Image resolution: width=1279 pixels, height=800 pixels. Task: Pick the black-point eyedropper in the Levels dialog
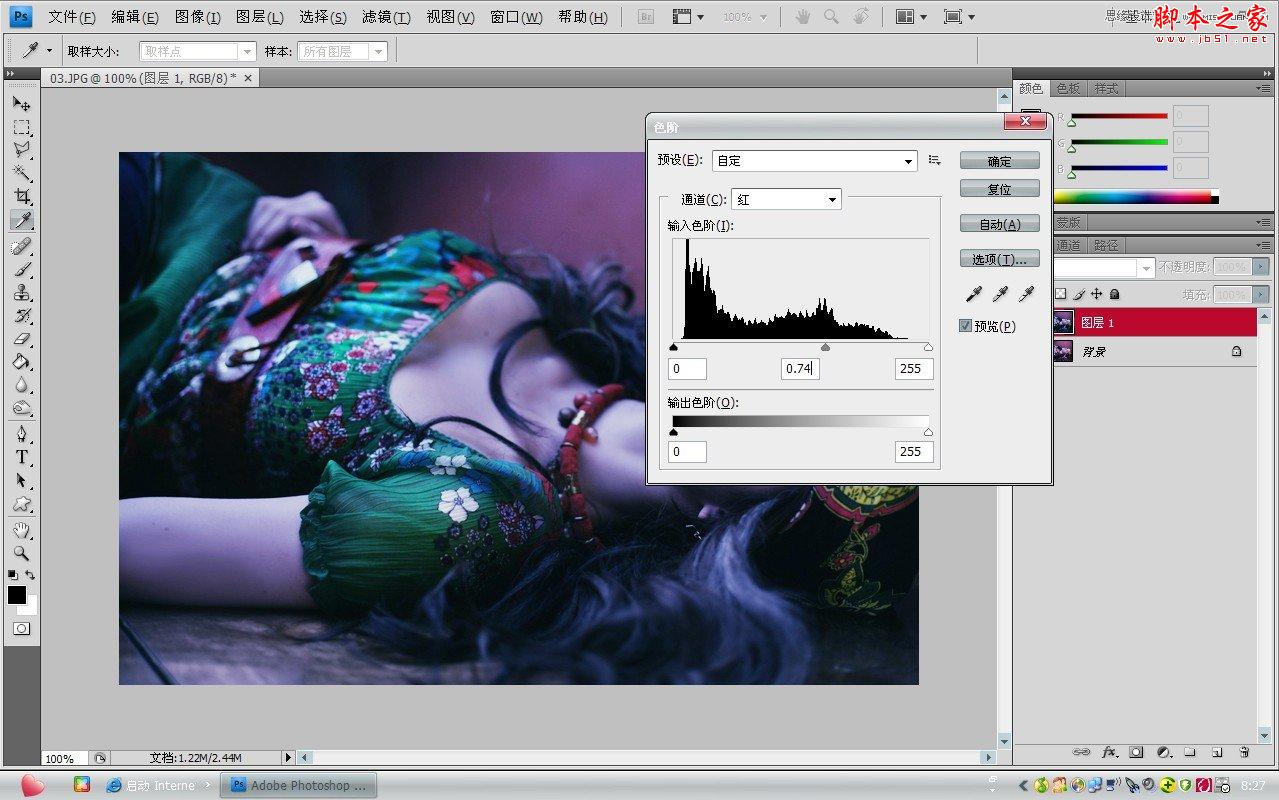tap(972, 294)
